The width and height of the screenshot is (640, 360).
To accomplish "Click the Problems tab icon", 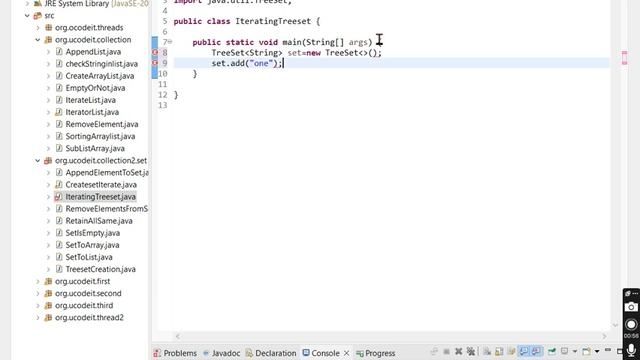I will pos(157,353).
